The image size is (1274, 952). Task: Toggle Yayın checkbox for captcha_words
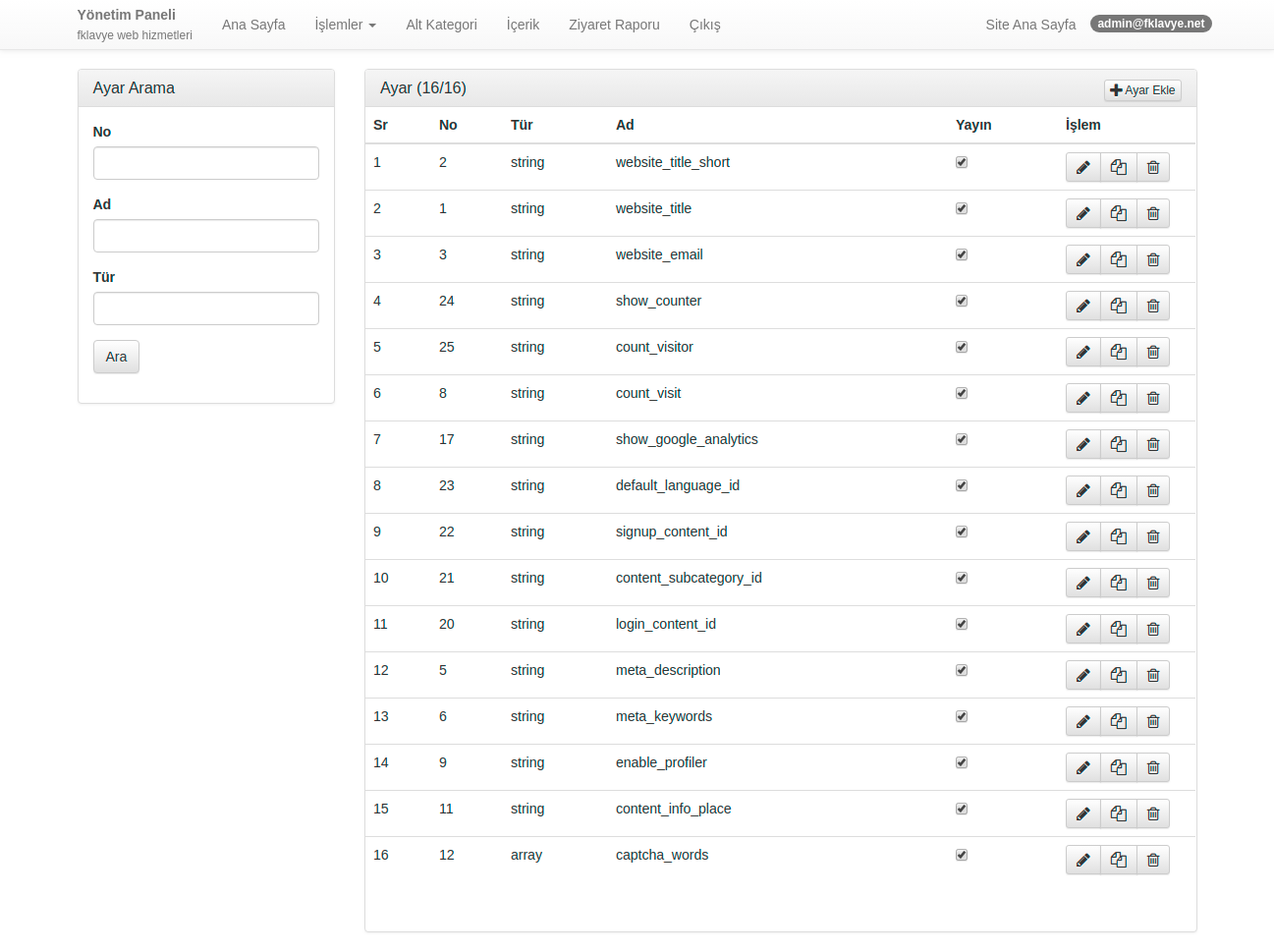tap(962, 855)
